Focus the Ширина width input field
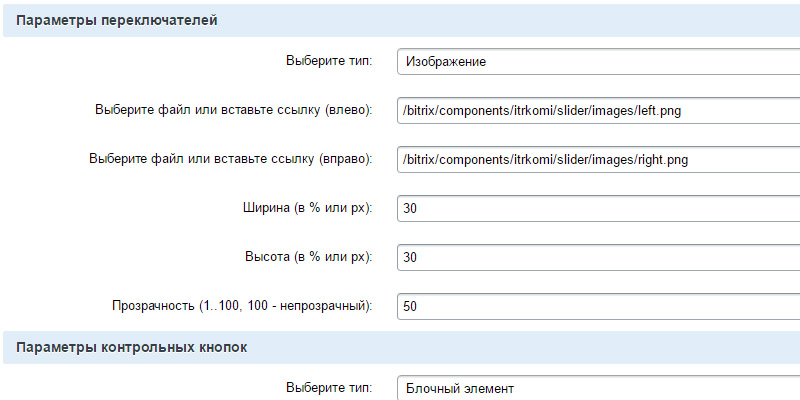 (597, 208)
